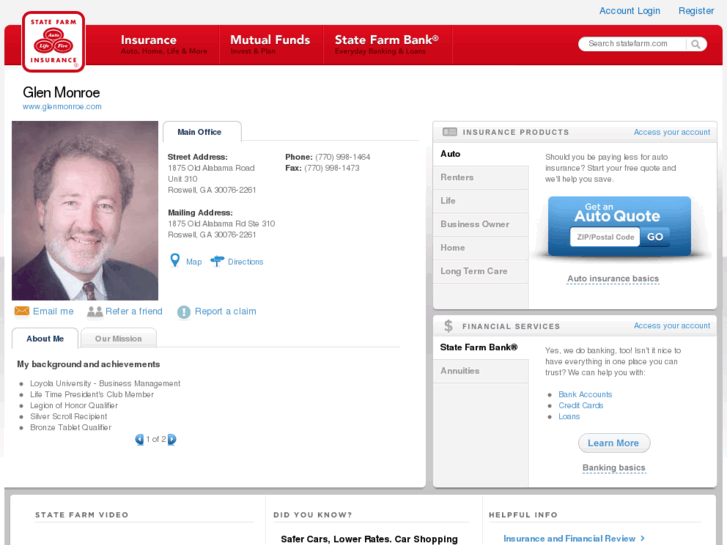Open the State Farm Bank menu

tap(387, 45)
